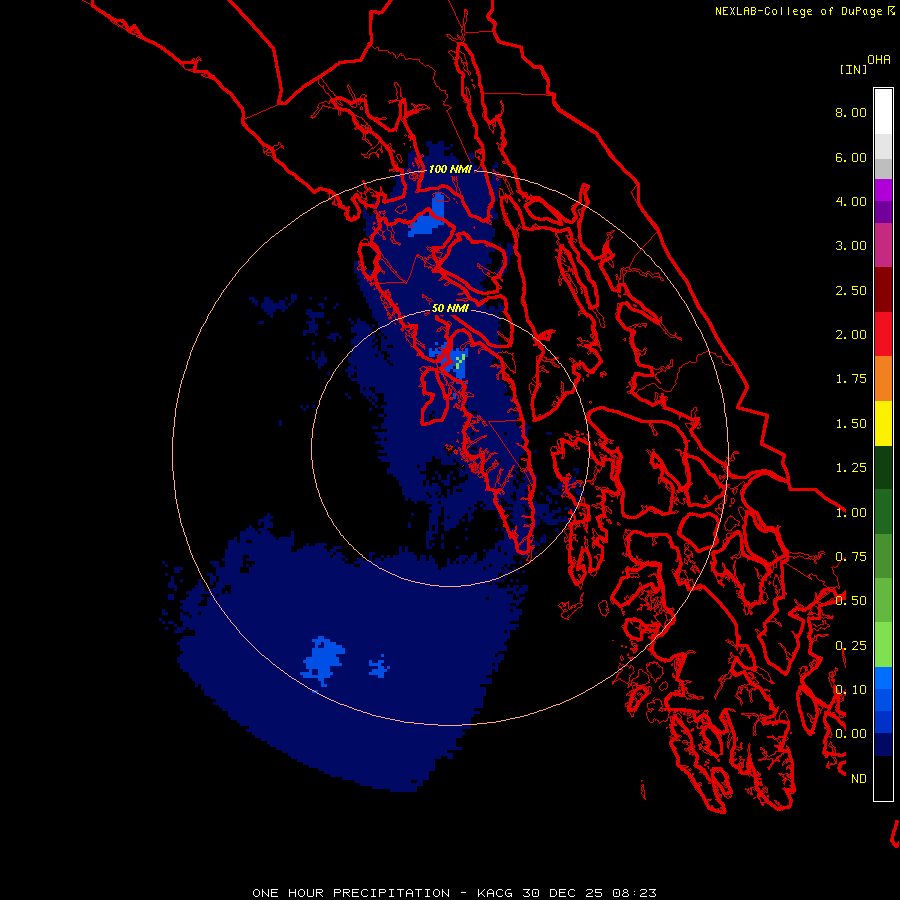Click the NEXLAB-College of DuPage credit text
The image size is (900, 900).
(798, 11)
